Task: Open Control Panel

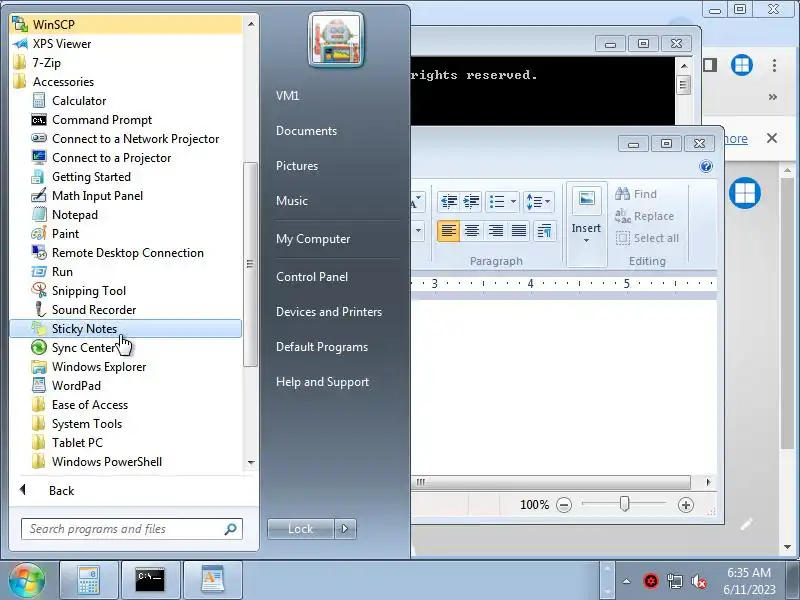Action: click(312, 277)
